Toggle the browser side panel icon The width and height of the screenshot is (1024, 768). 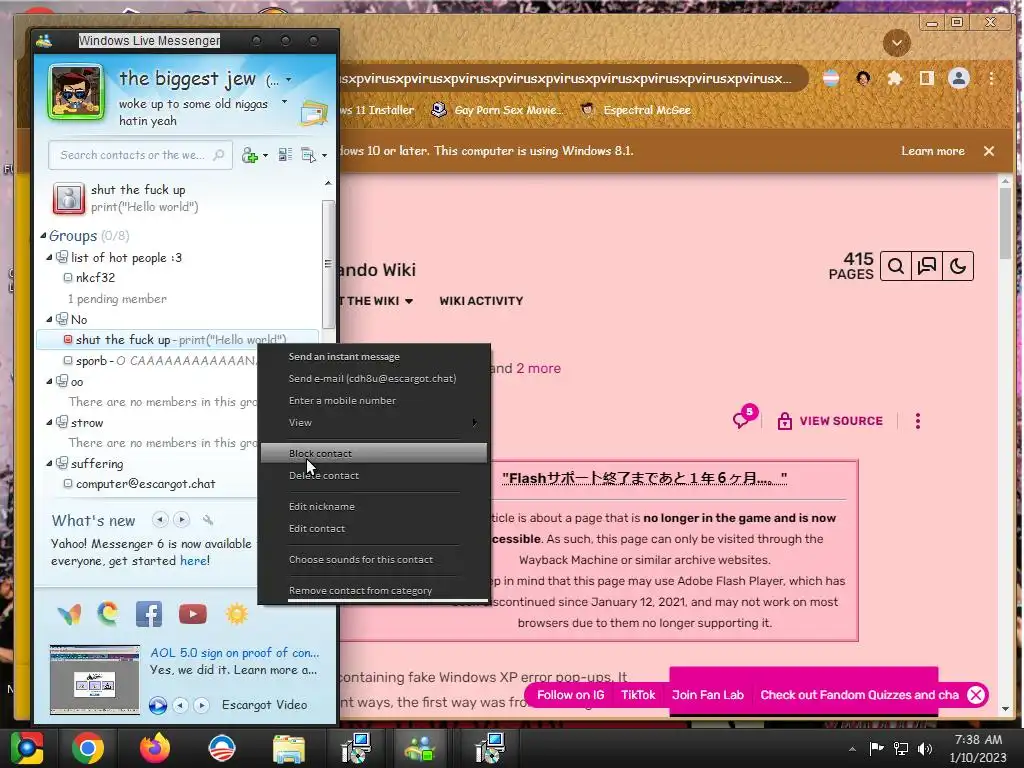click(926, 78)
